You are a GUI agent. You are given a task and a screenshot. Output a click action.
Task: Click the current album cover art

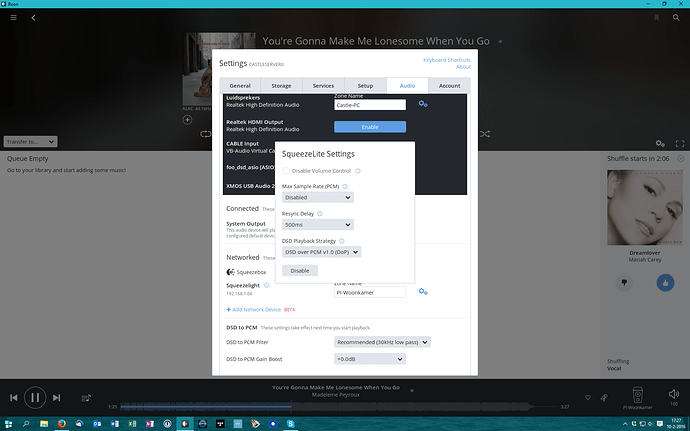click(219, 69)
